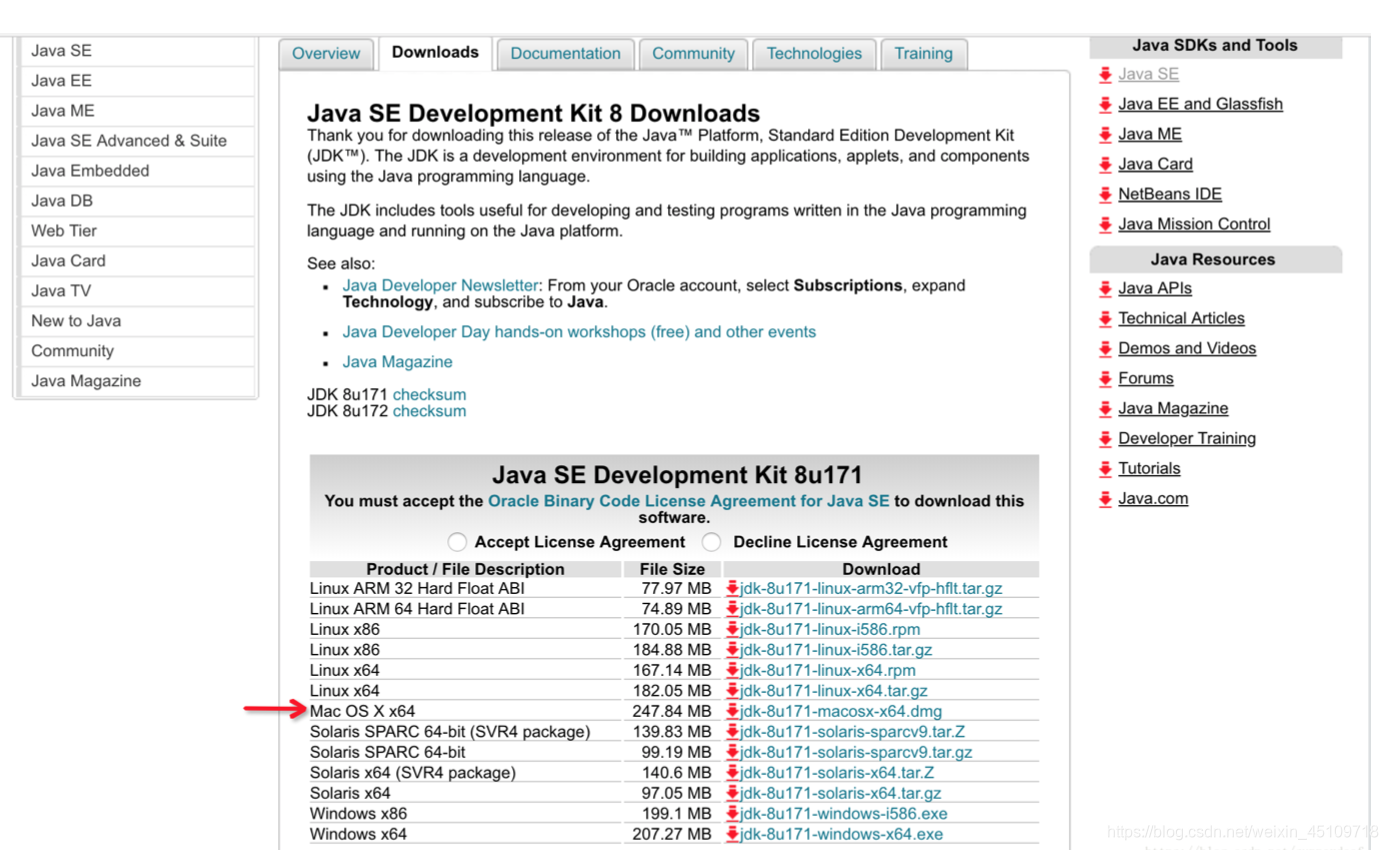
Task: Click the '207.27 MB' file size cell
Action: [x=673, y=834]
